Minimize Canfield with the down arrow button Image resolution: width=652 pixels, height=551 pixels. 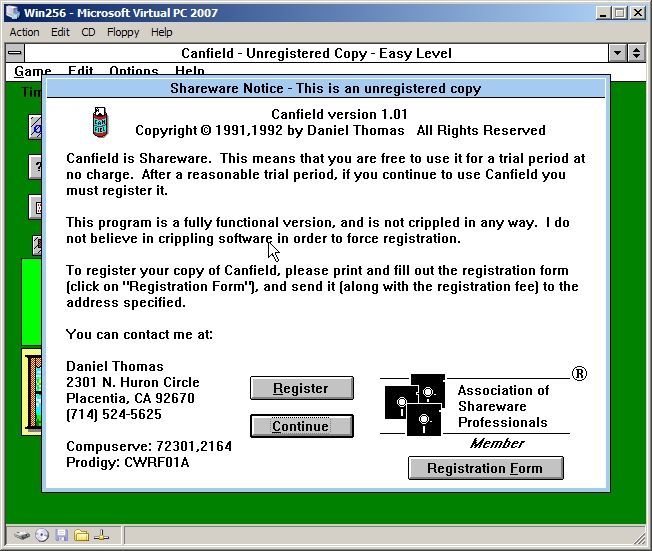pos(617,53)
